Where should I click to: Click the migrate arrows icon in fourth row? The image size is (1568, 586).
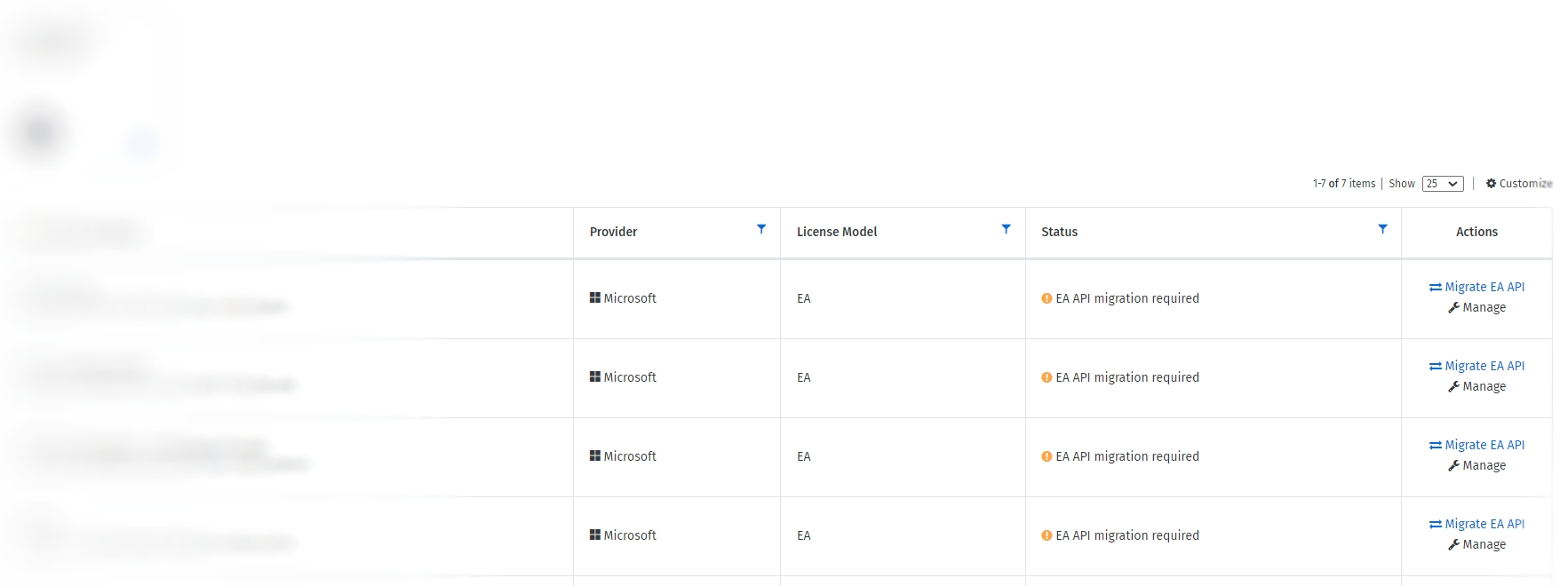point(1435,525)
